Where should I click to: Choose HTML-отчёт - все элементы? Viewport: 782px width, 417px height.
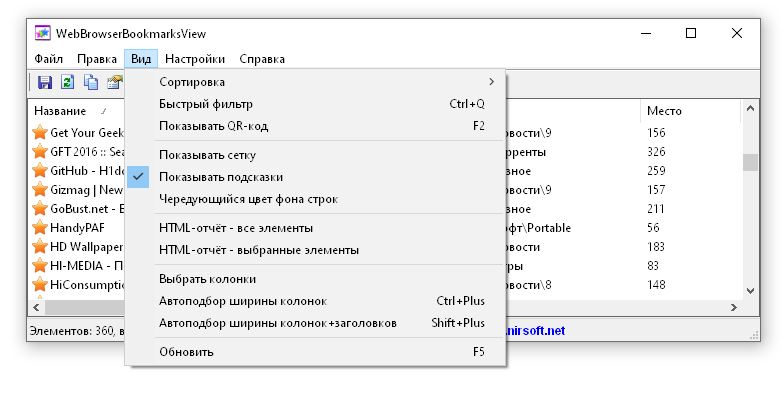[315, 228]
